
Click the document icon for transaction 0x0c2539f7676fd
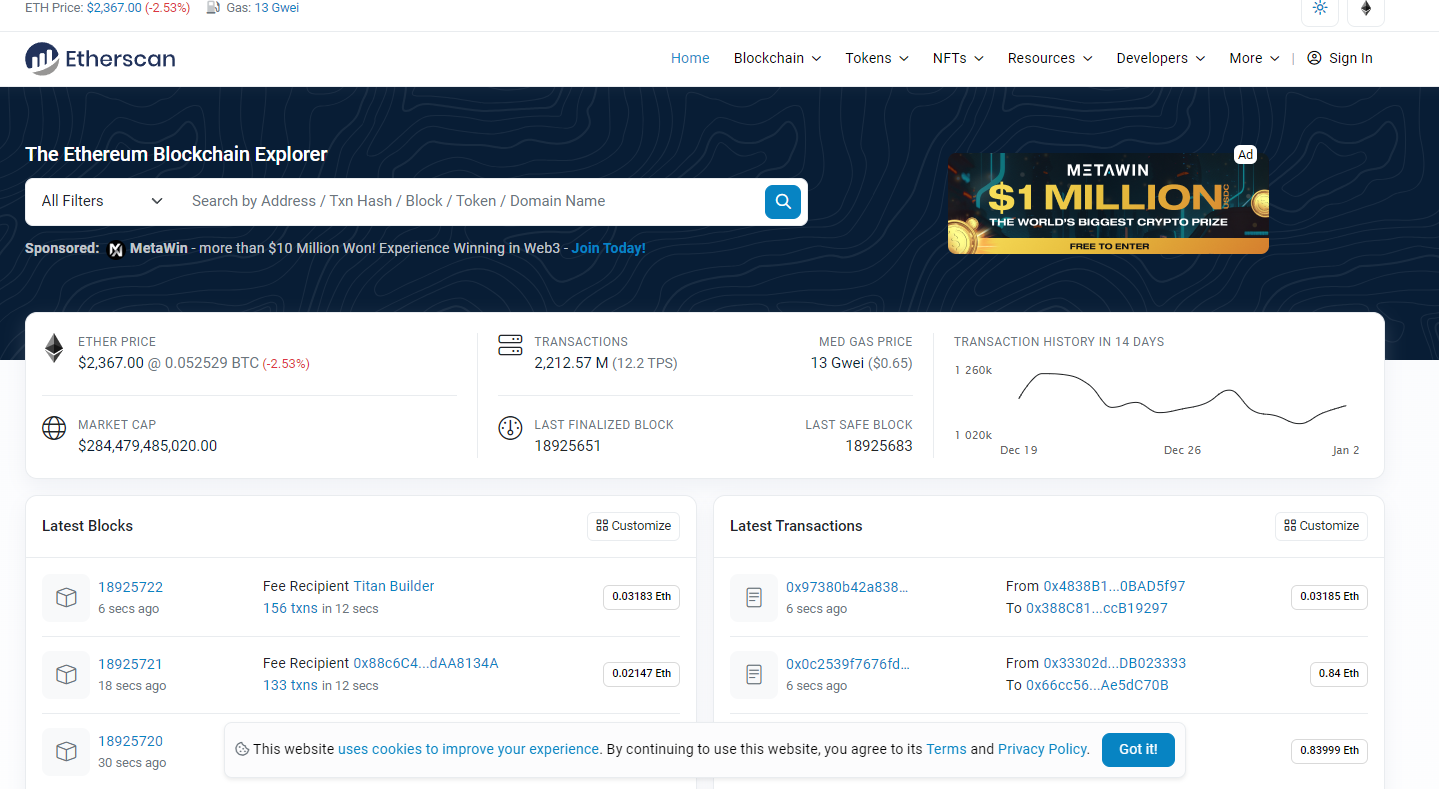click(754, 674)
